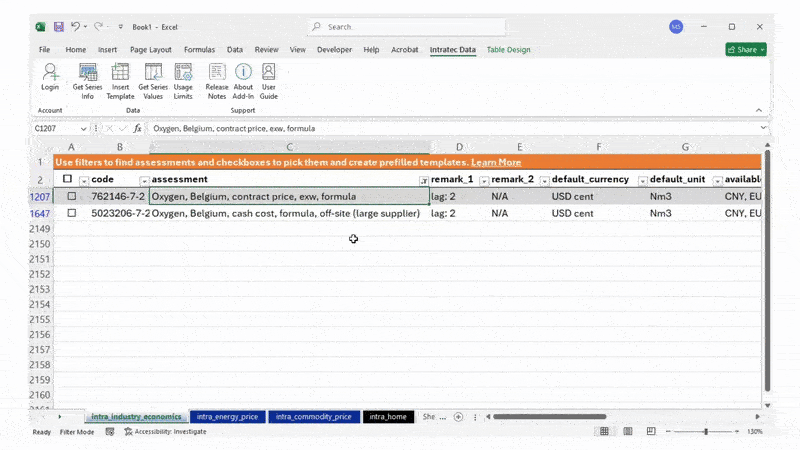Open the Release Notes icon
Viewport: 800px width, 450px height.
click(217, 81)
